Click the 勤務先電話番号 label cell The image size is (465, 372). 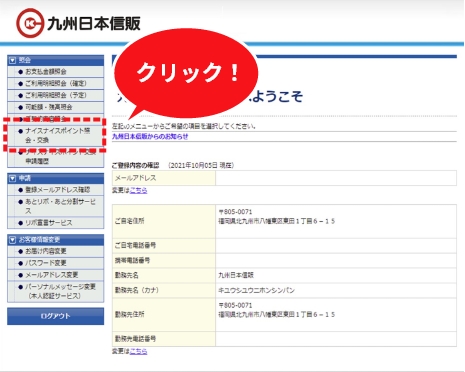coord(164,339)
